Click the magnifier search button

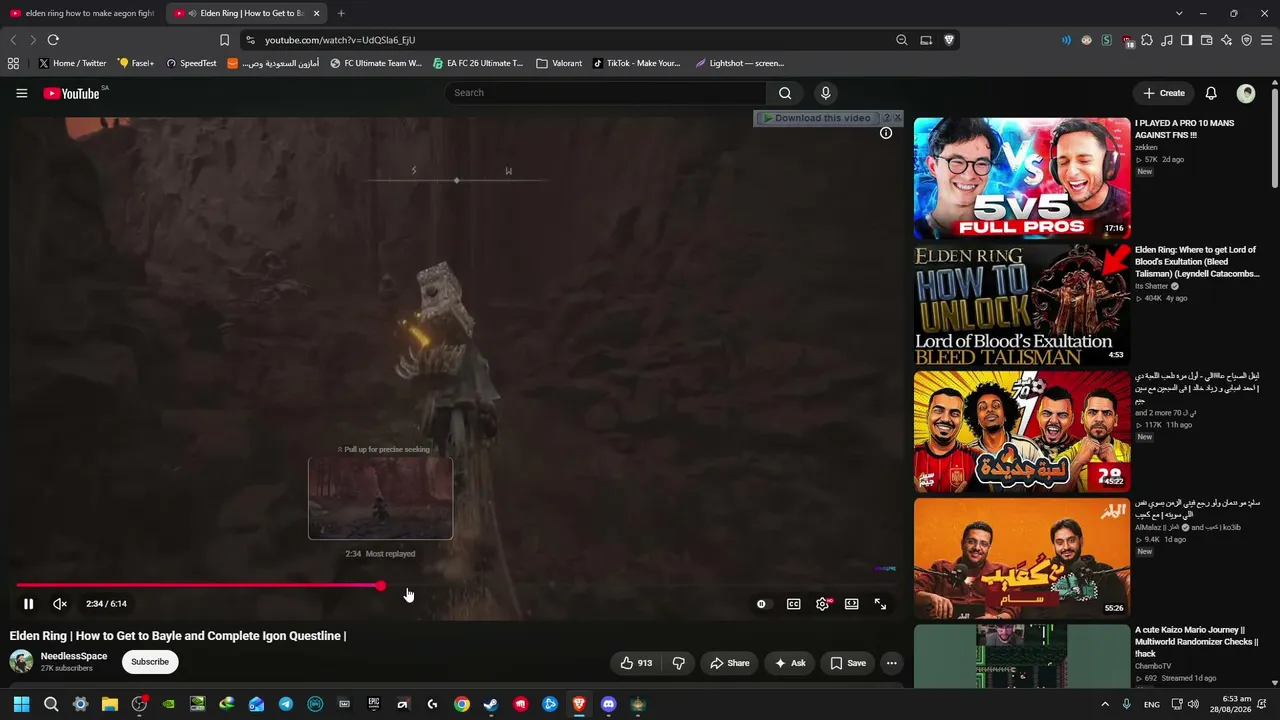(785, 93)
